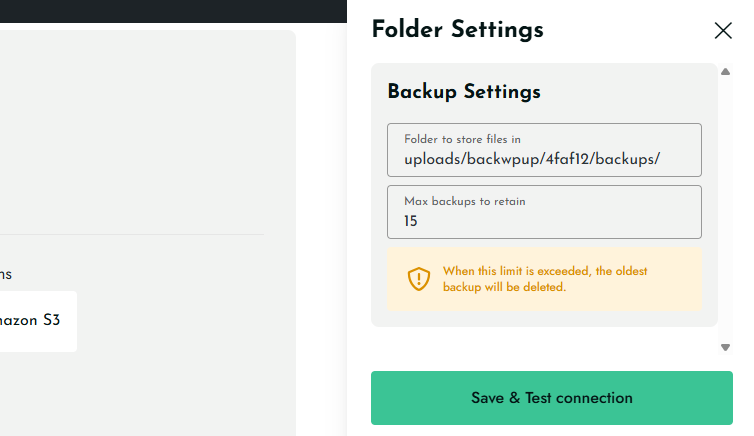
Task: Click the dark top header bar
Action: pyautogui.click(x=173, y=11)
